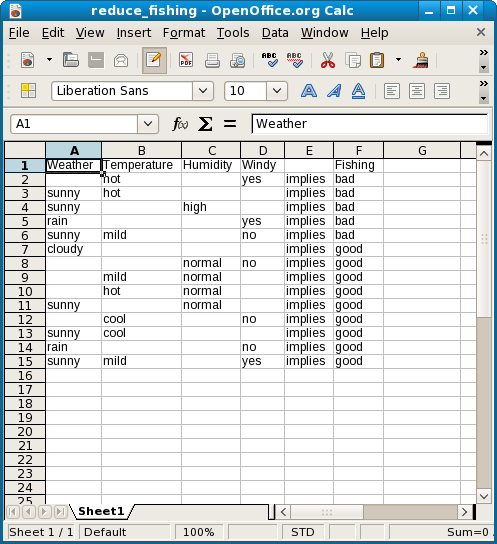Expand the Liberation Sans font dropdown
Viewport: 497px width, 544px height.
[203, 91]
